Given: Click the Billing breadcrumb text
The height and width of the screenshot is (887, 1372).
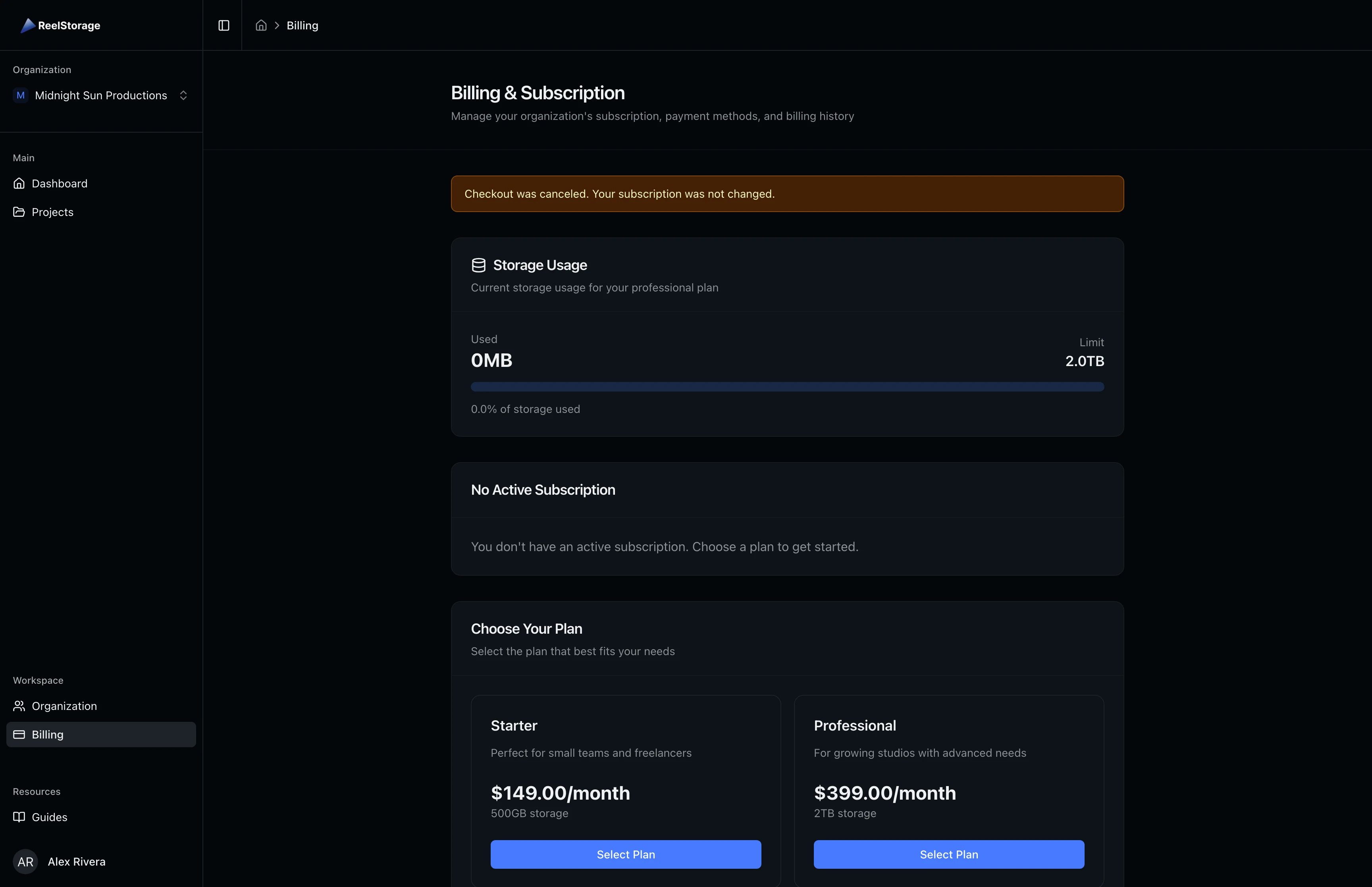Looking at the screenshot, I should [302, 25].
